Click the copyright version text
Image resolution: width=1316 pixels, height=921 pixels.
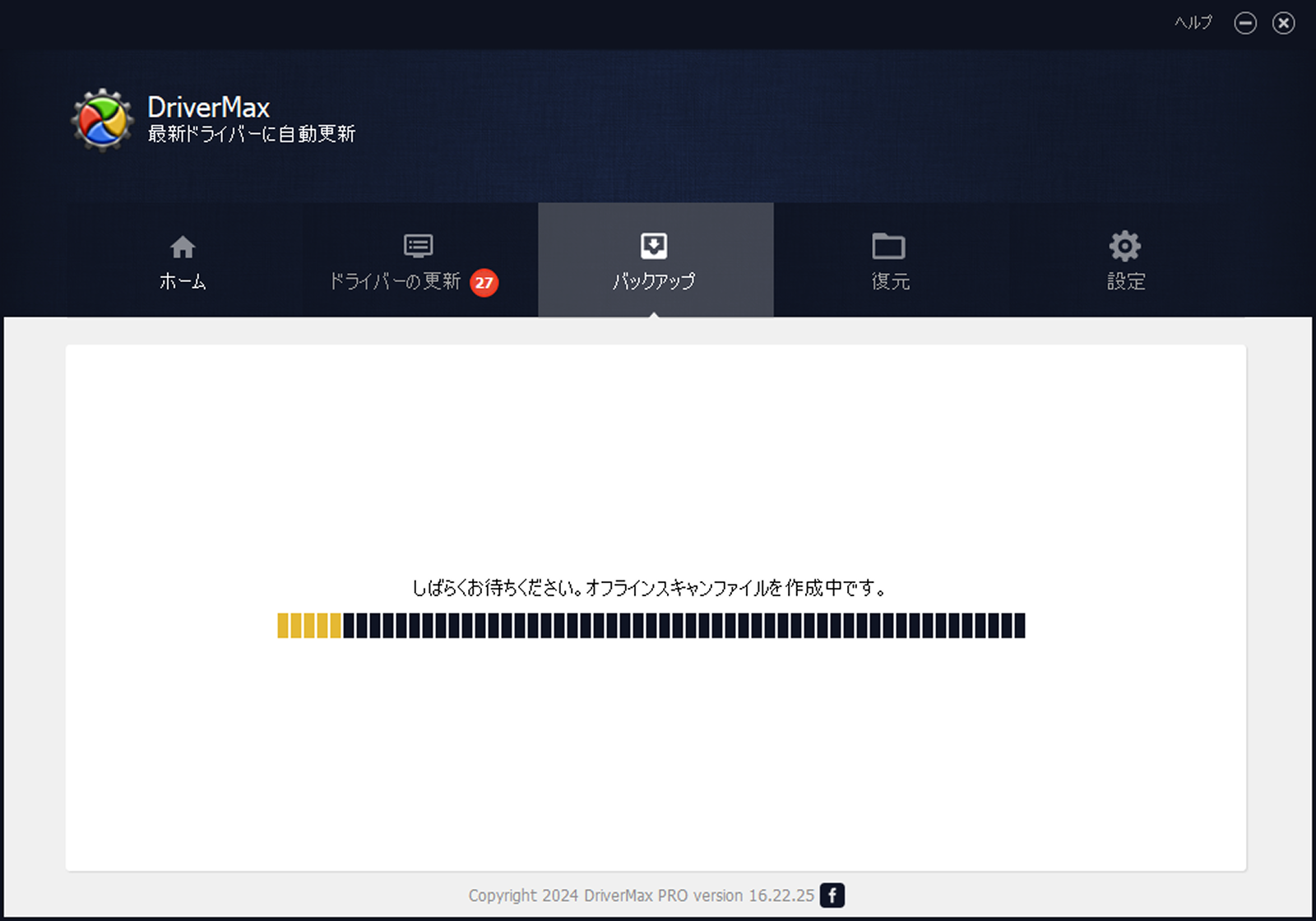point(641,895)
